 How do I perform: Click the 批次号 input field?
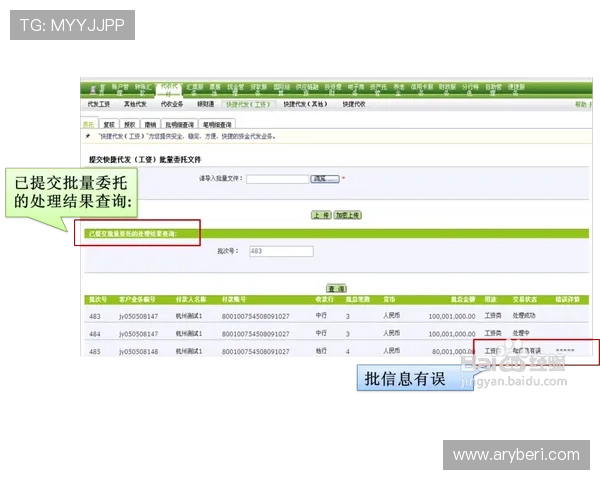pos(280,252)
